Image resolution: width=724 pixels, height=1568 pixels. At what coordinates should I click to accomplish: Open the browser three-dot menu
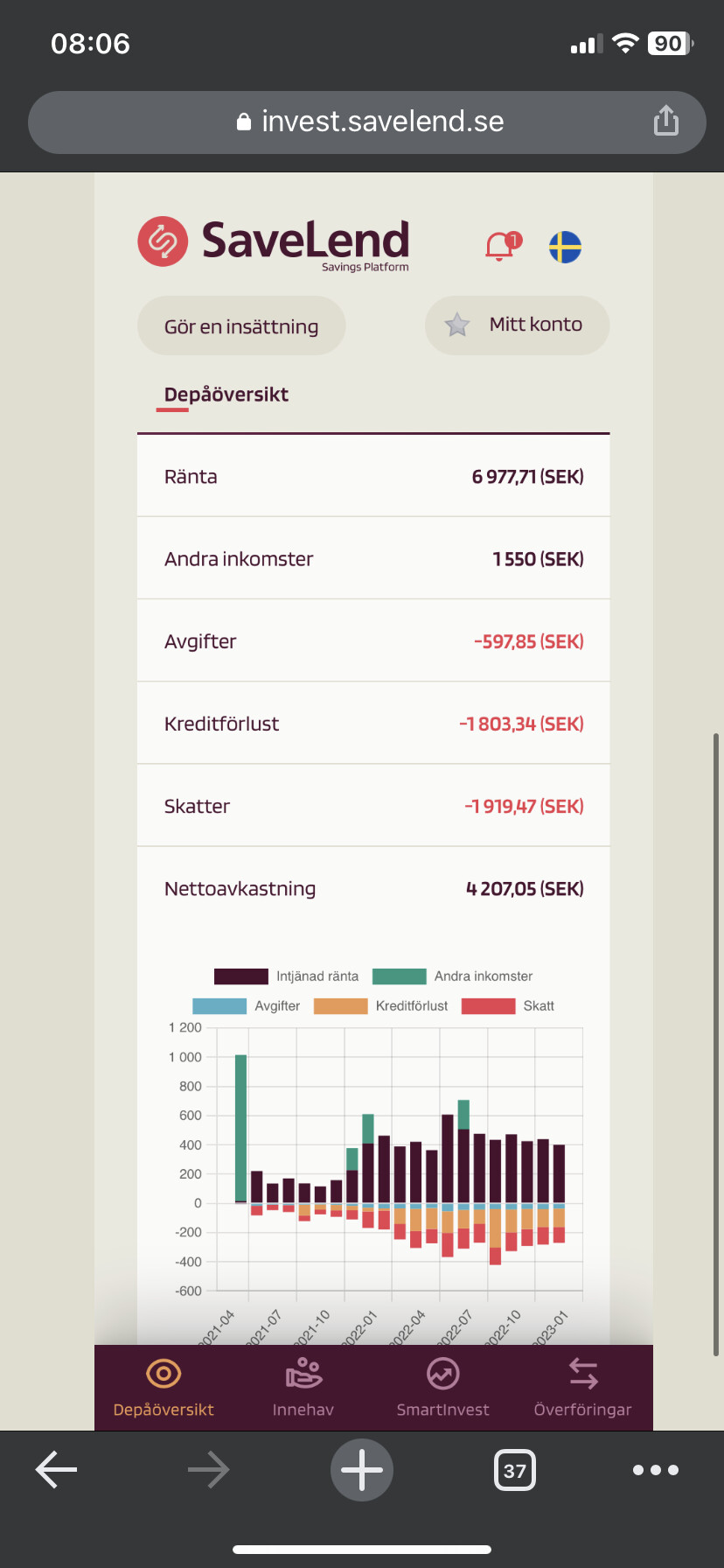pyautogui.click(x=656, y=1470)
